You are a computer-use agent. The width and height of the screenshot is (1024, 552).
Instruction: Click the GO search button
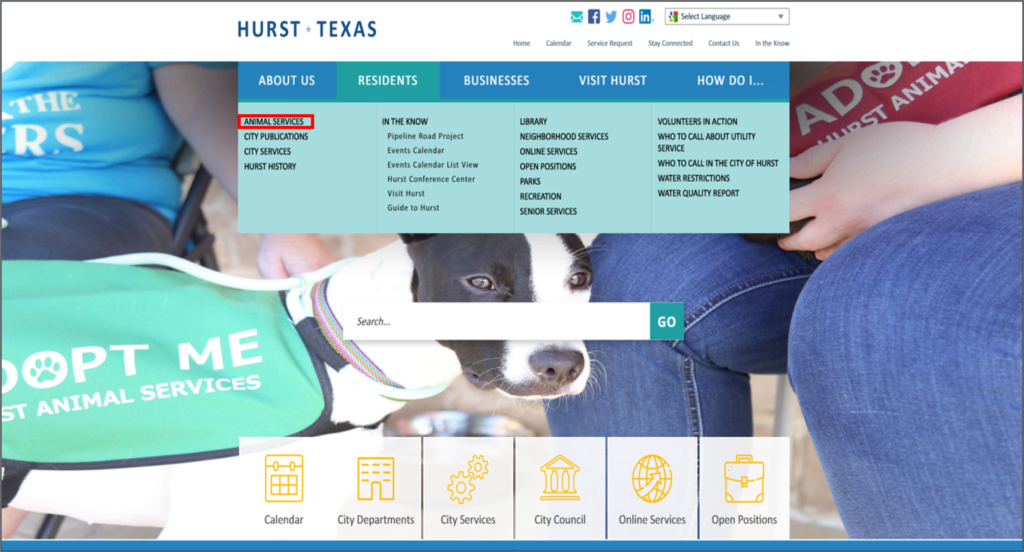667,321
